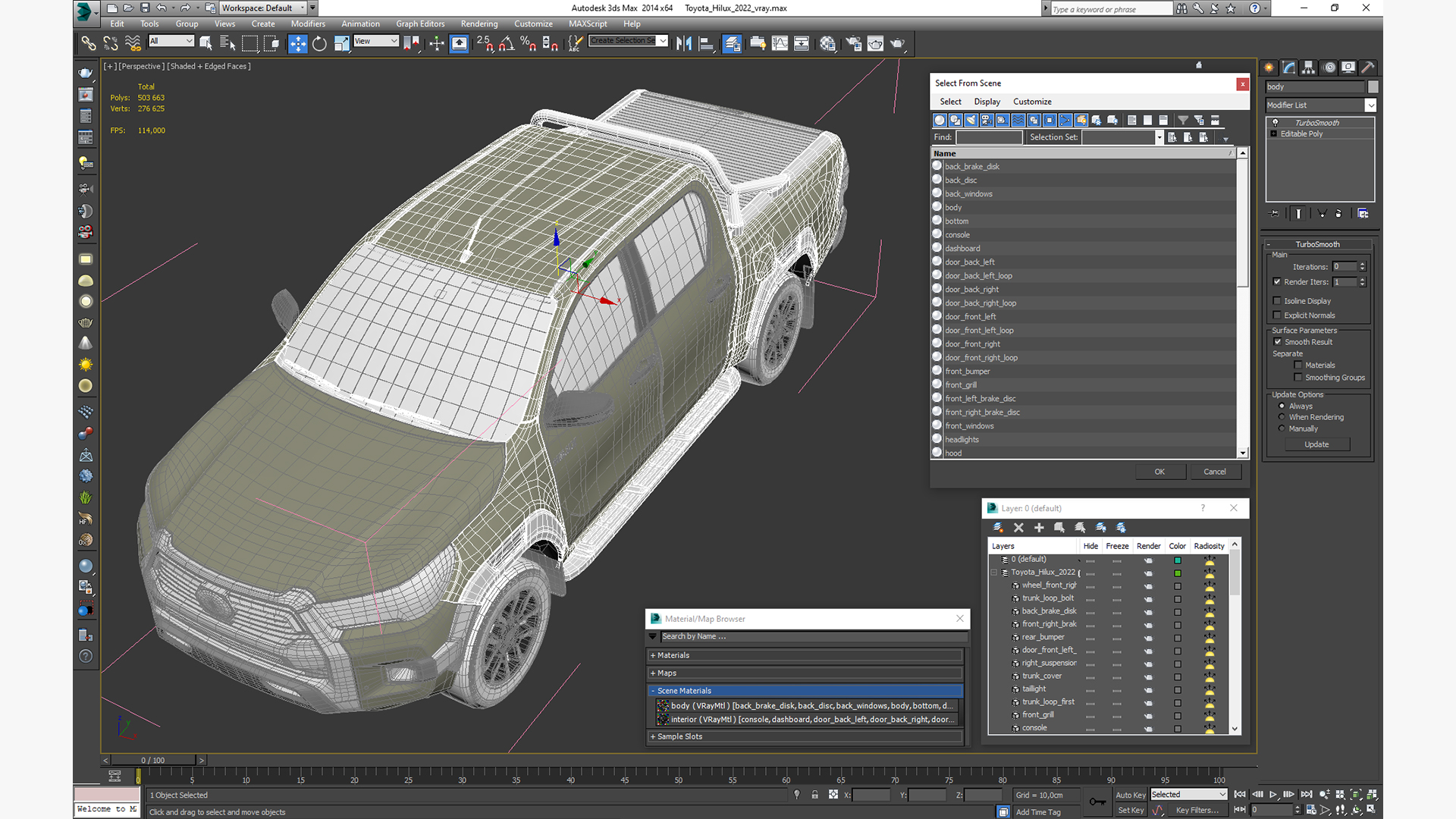The image size is (1456, 819).
Task: Click Remove Modifier trash icon
Action: pyautogui.click(x=1338, y=214)
